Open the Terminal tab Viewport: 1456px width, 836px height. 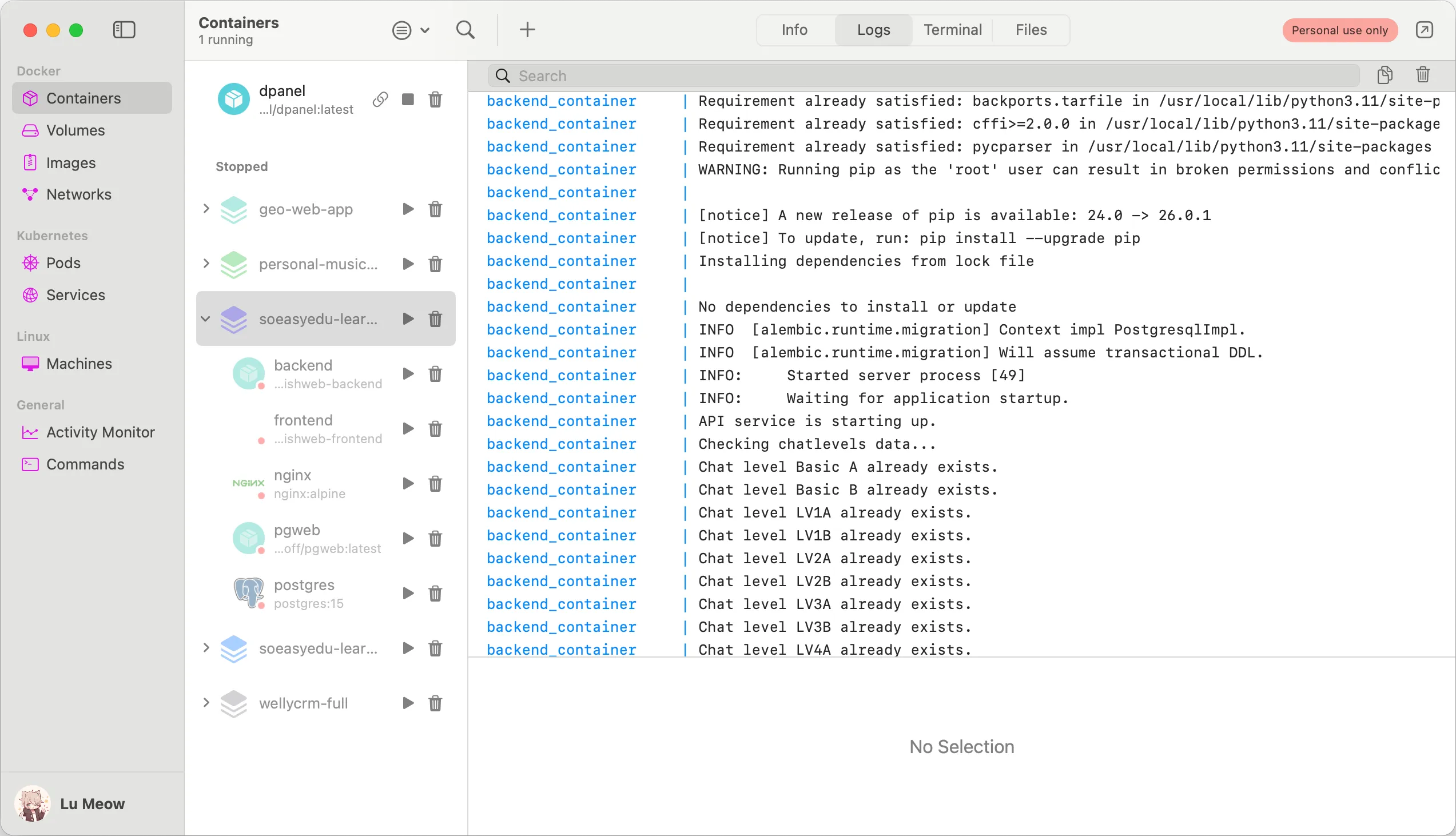[x=953, y=30]
